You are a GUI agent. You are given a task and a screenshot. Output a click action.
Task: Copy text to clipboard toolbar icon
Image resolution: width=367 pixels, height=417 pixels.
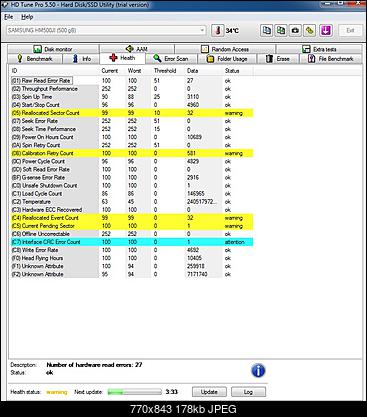pyautogui.click(x=266, y=31)
